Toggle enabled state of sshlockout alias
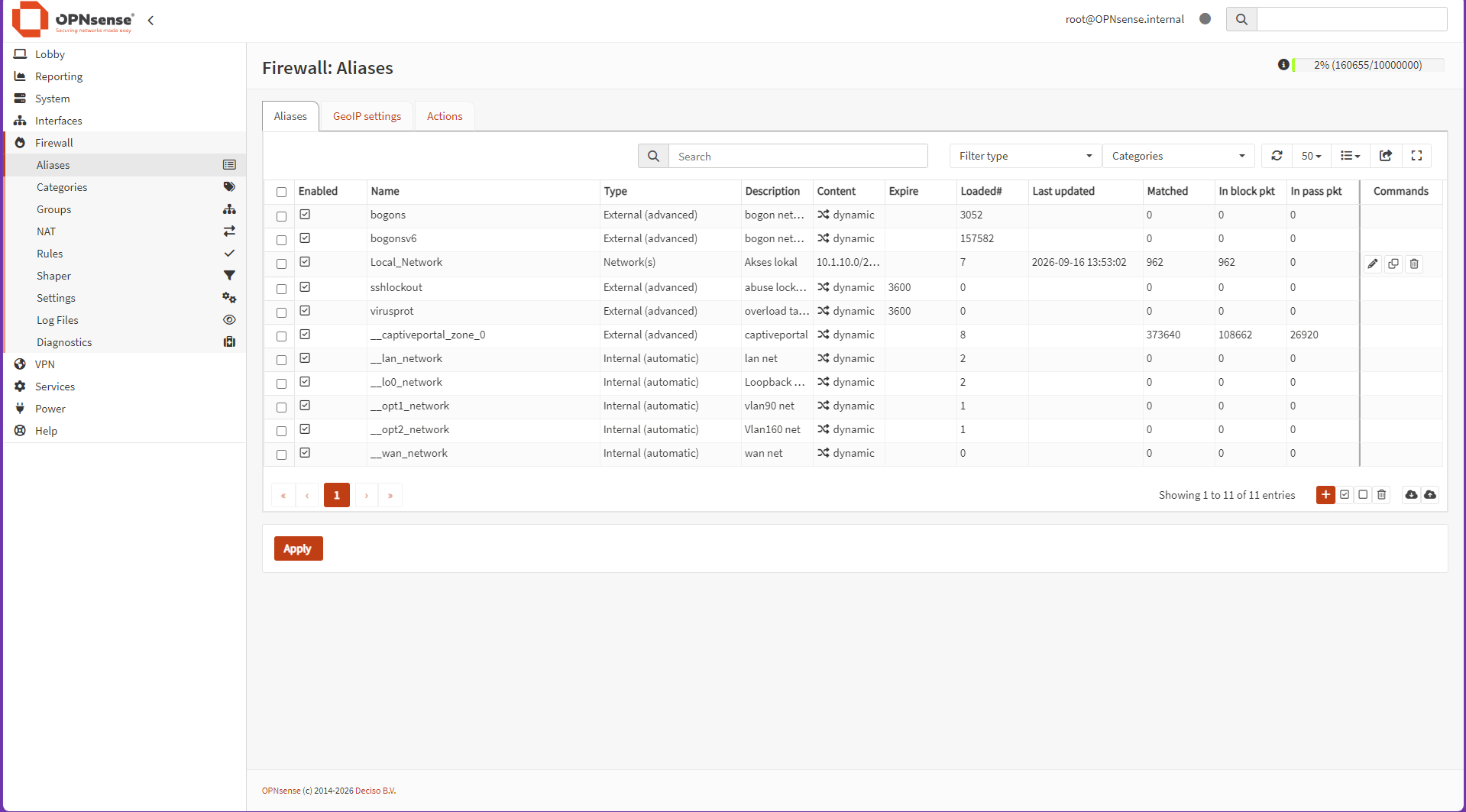The width and height of the screenshot is (1466, 812). click(305, 287)
